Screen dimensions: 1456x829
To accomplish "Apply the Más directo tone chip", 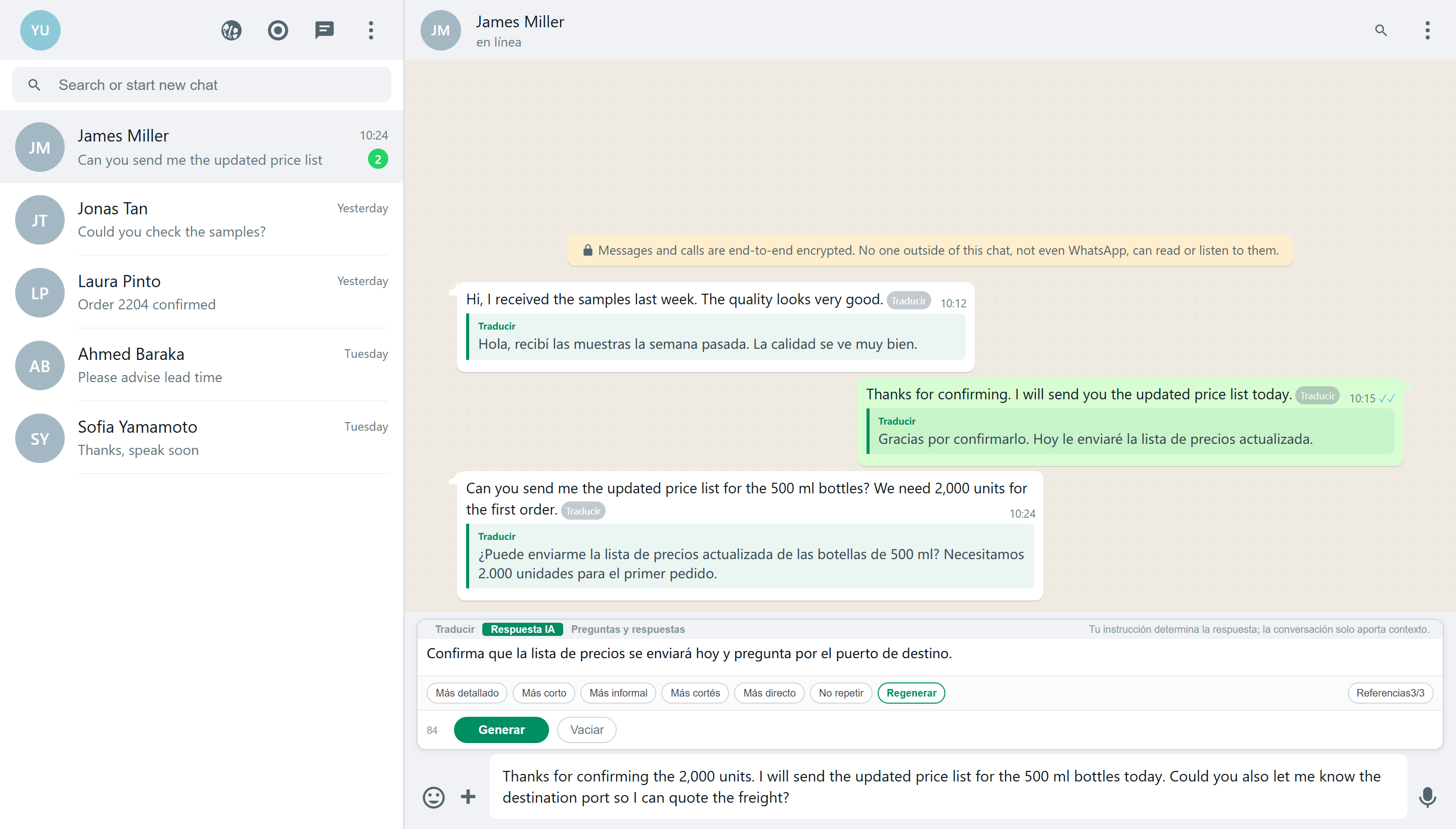I will pos(769,693).
